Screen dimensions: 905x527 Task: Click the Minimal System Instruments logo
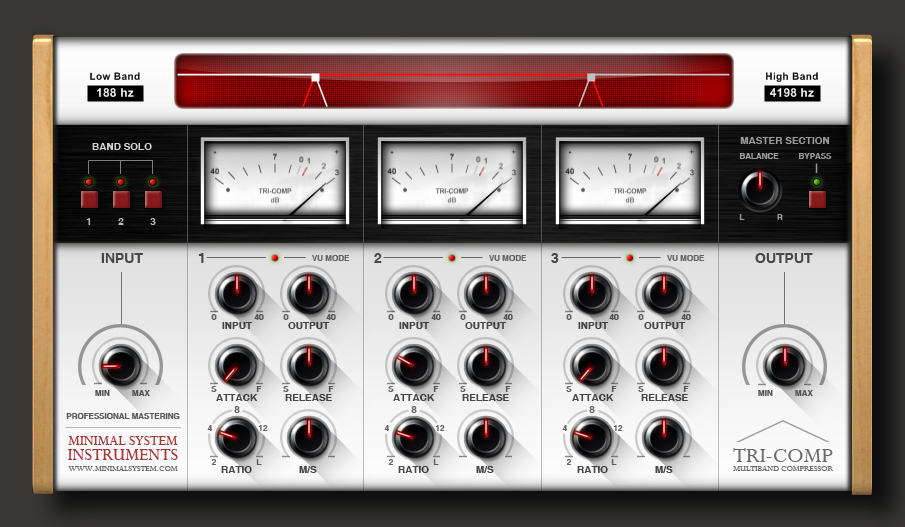123,448
